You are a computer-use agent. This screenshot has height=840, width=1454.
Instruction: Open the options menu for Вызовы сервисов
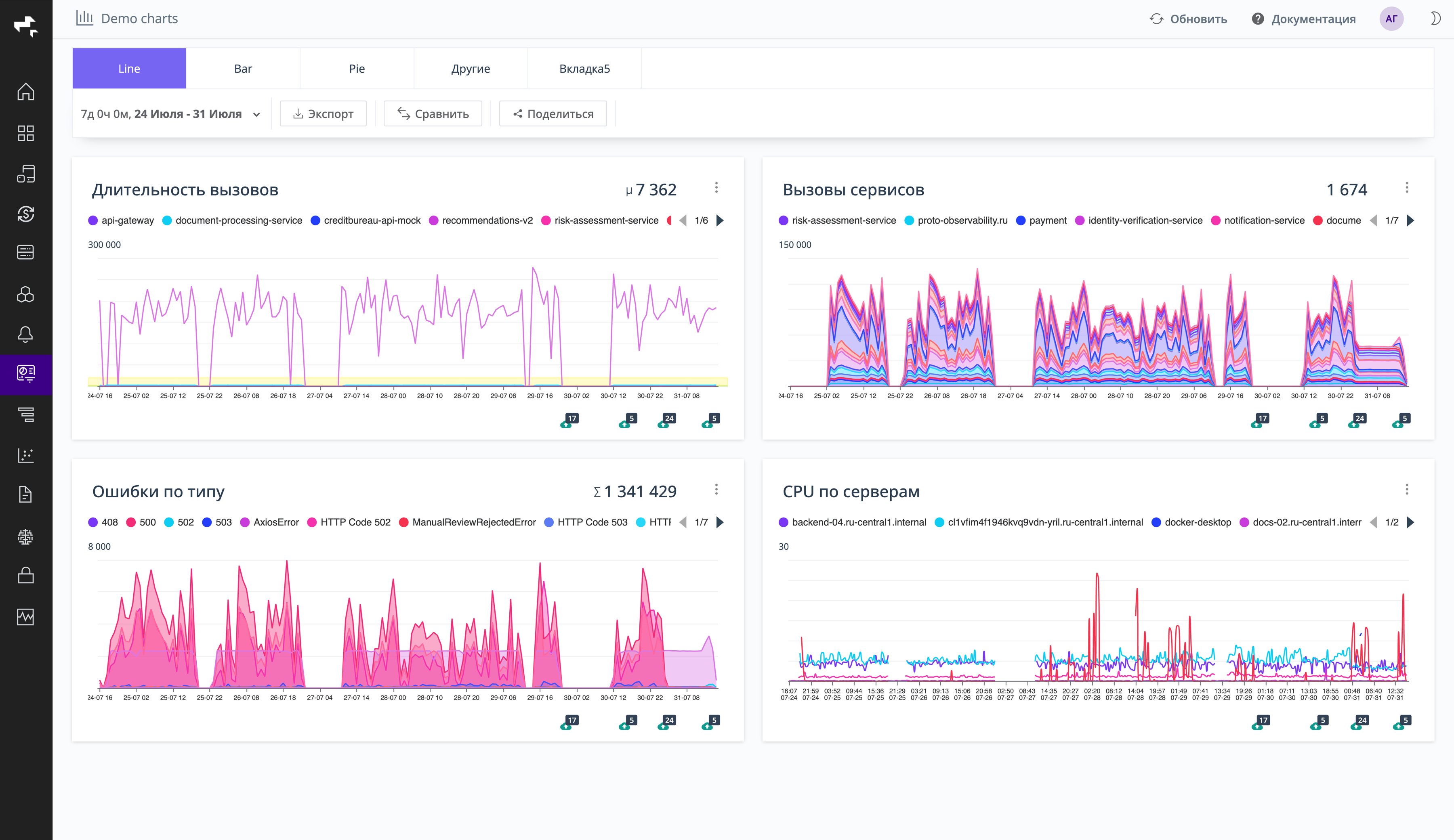pyautogui.click(x=1407, y=188)
